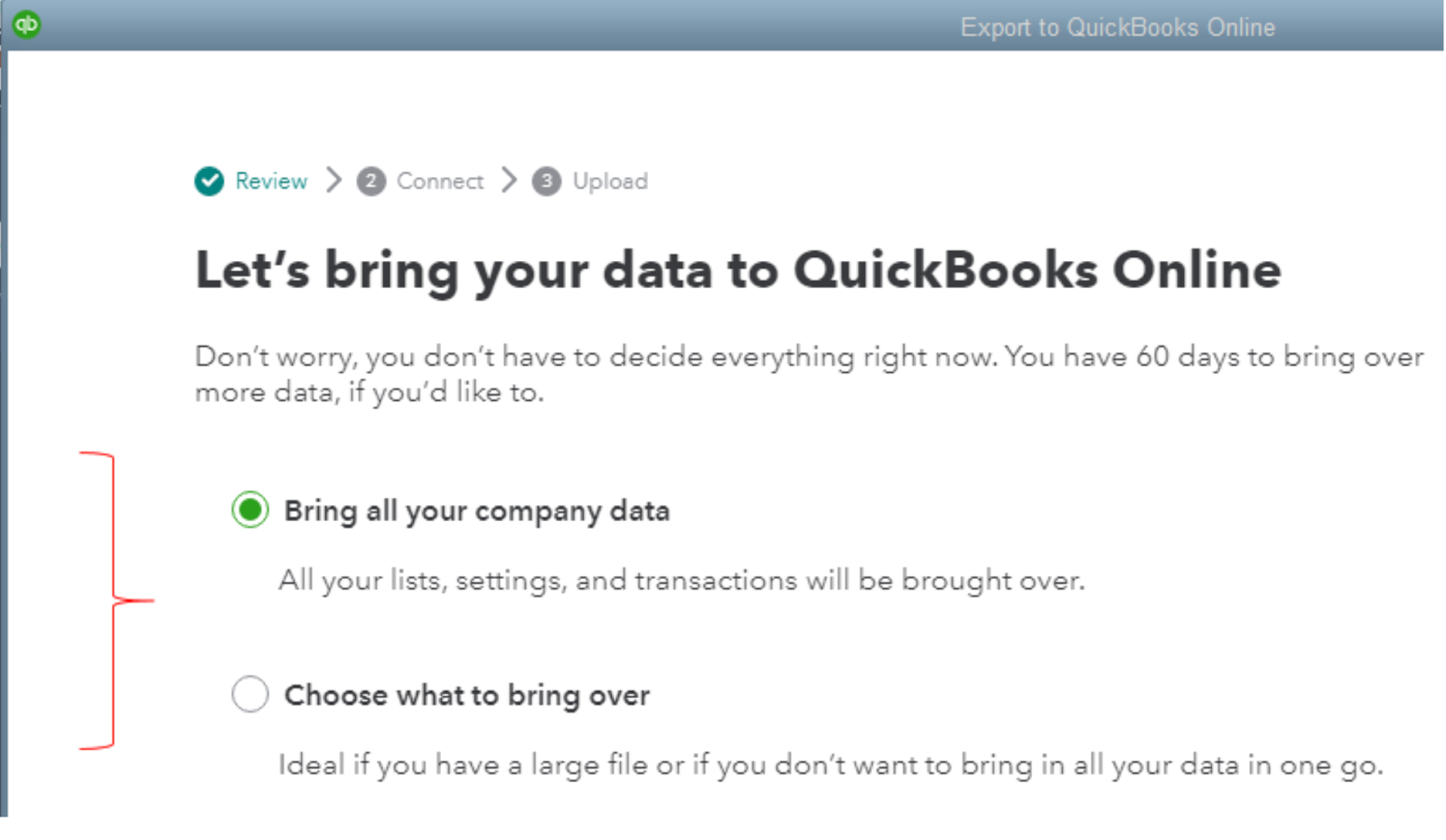Click the heading Let's bring your data
This screenshot has width=1446, height=840.
(x=737, y=269)
